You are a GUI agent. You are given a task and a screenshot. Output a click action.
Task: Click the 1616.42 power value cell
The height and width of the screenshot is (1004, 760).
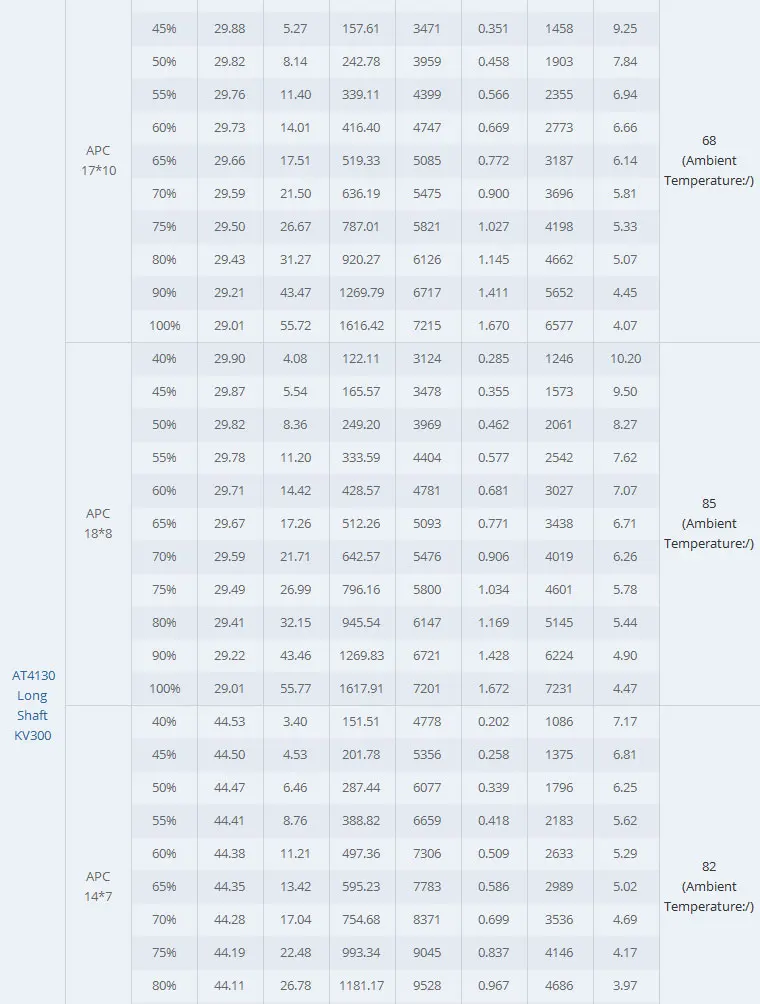coord(362,325)
